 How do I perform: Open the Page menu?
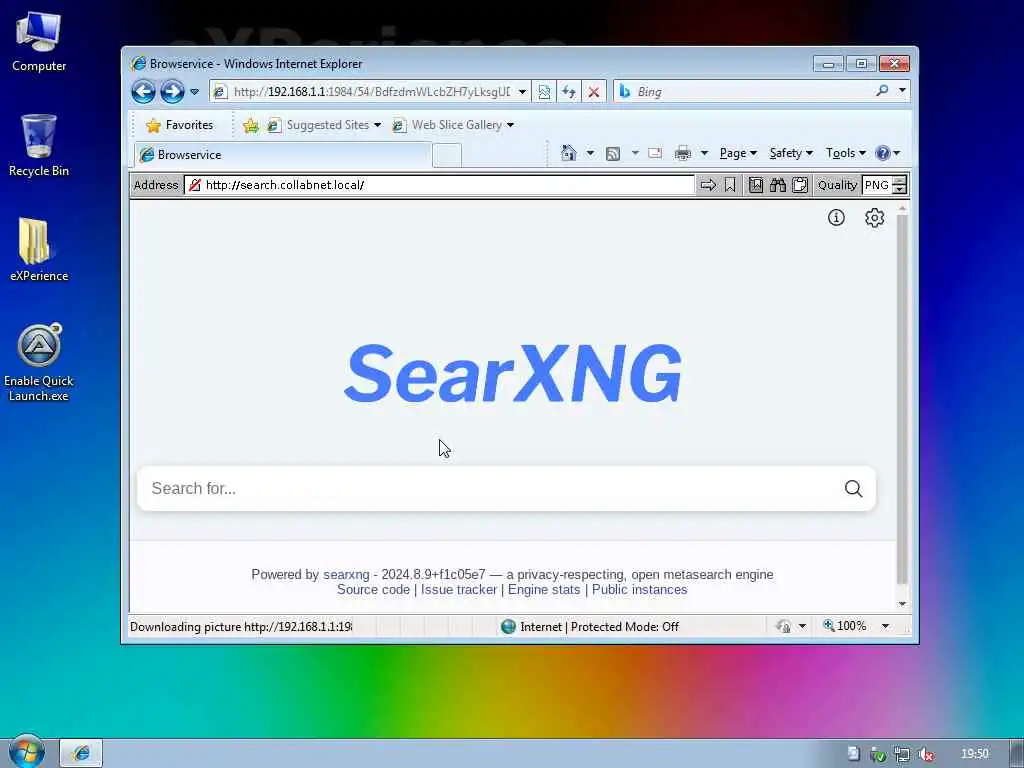pyautogui.click(x=738, y=153)
